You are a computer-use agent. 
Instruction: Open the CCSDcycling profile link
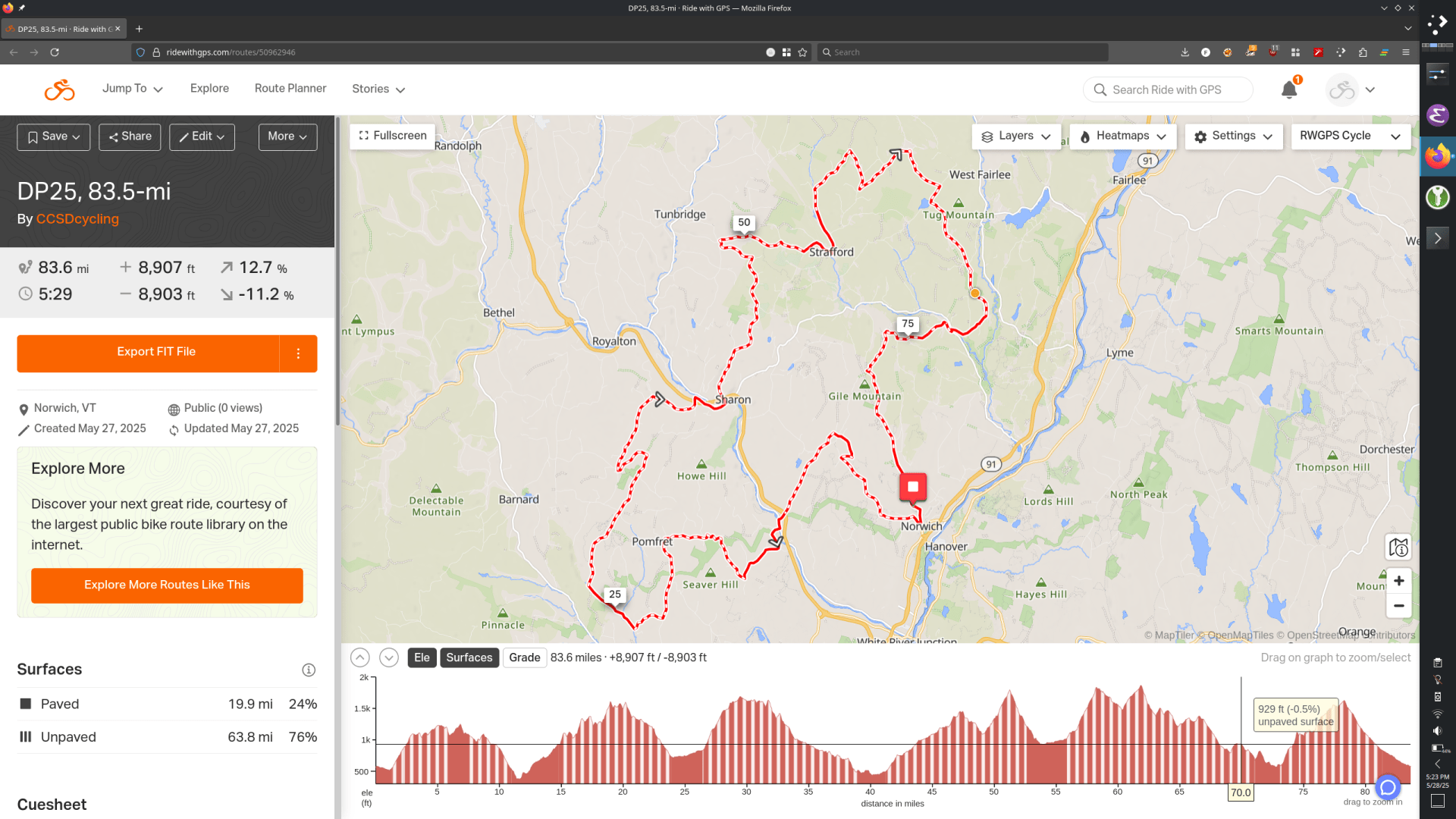(x=77, y=219)
